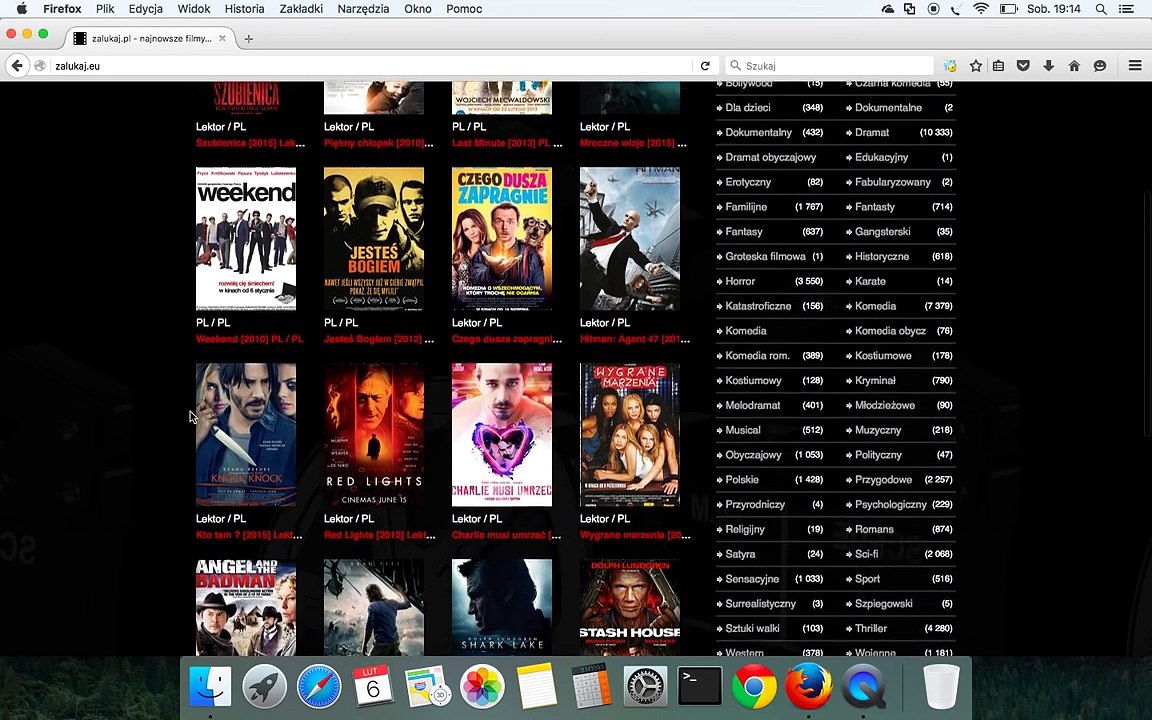The height and width of the screenshot is (720, 1152).
Task: Open the Knock Knock poster
Action: [246, 435]
